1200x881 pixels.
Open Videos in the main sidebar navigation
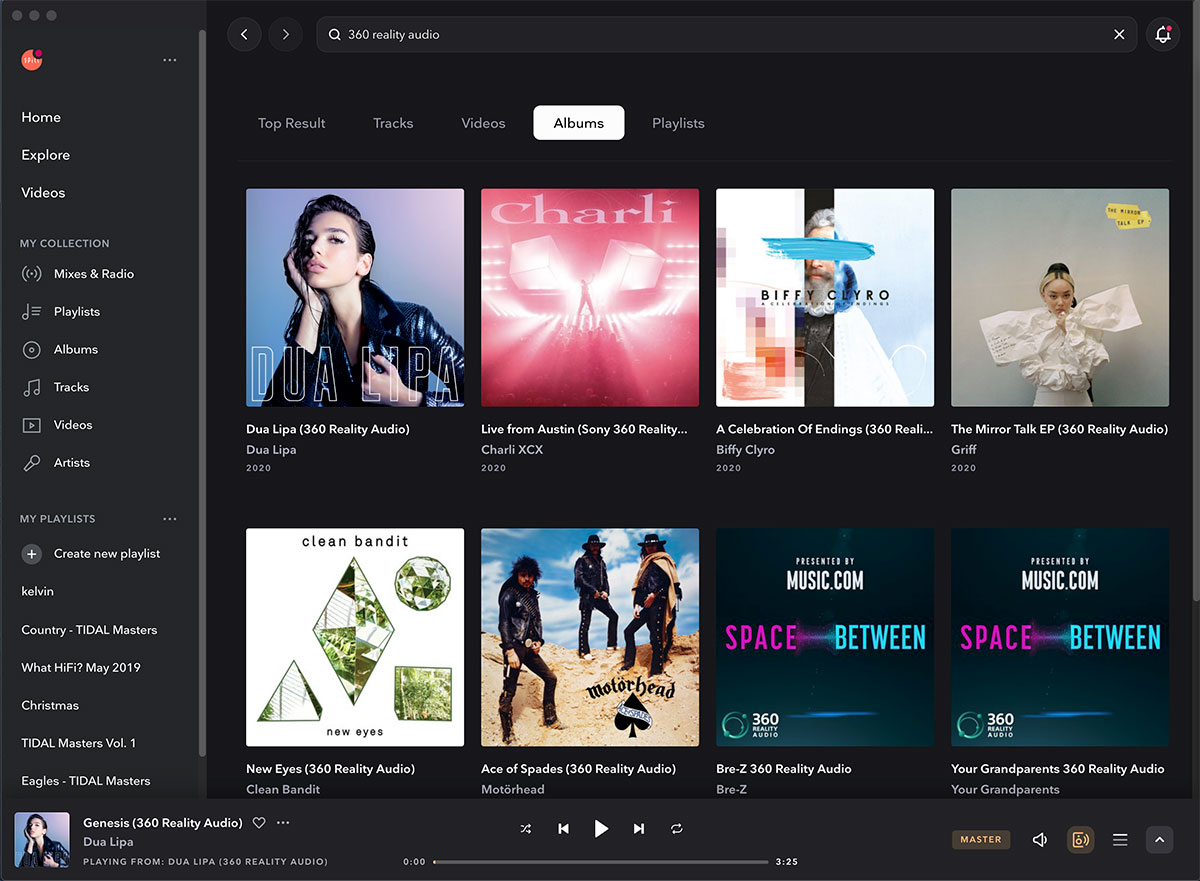tap(43, 193)
